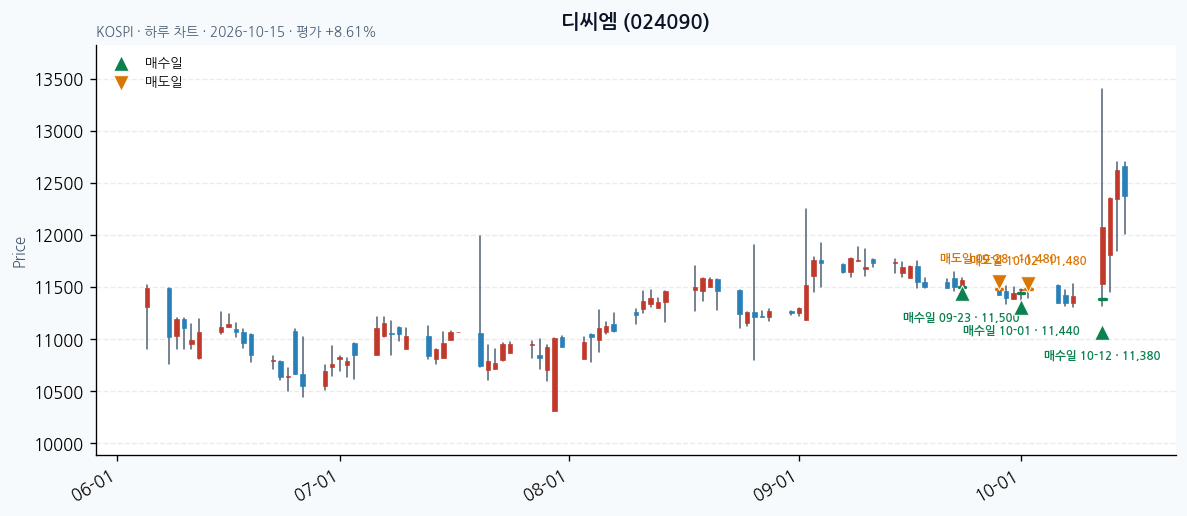Click the vertical Price axis title
Image resolution: width=1187 pixels, height=516 pixels.
click(x=19, y=252)
